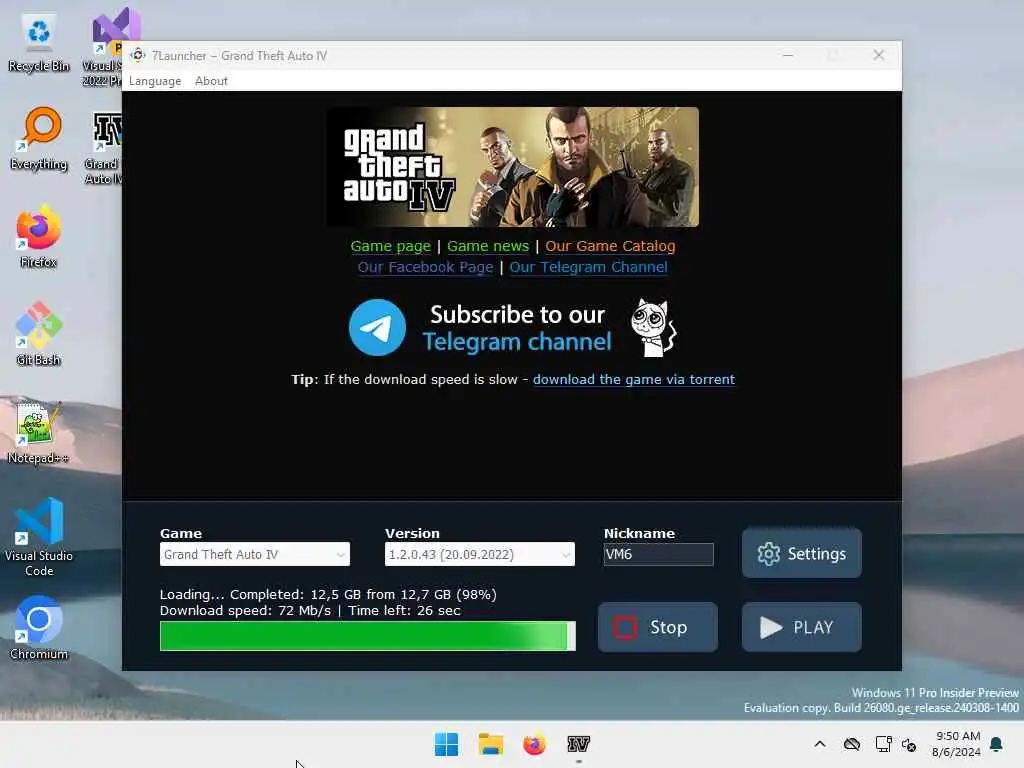Open the notification bell icon
1024x768 pixels.
coord(997,744)
